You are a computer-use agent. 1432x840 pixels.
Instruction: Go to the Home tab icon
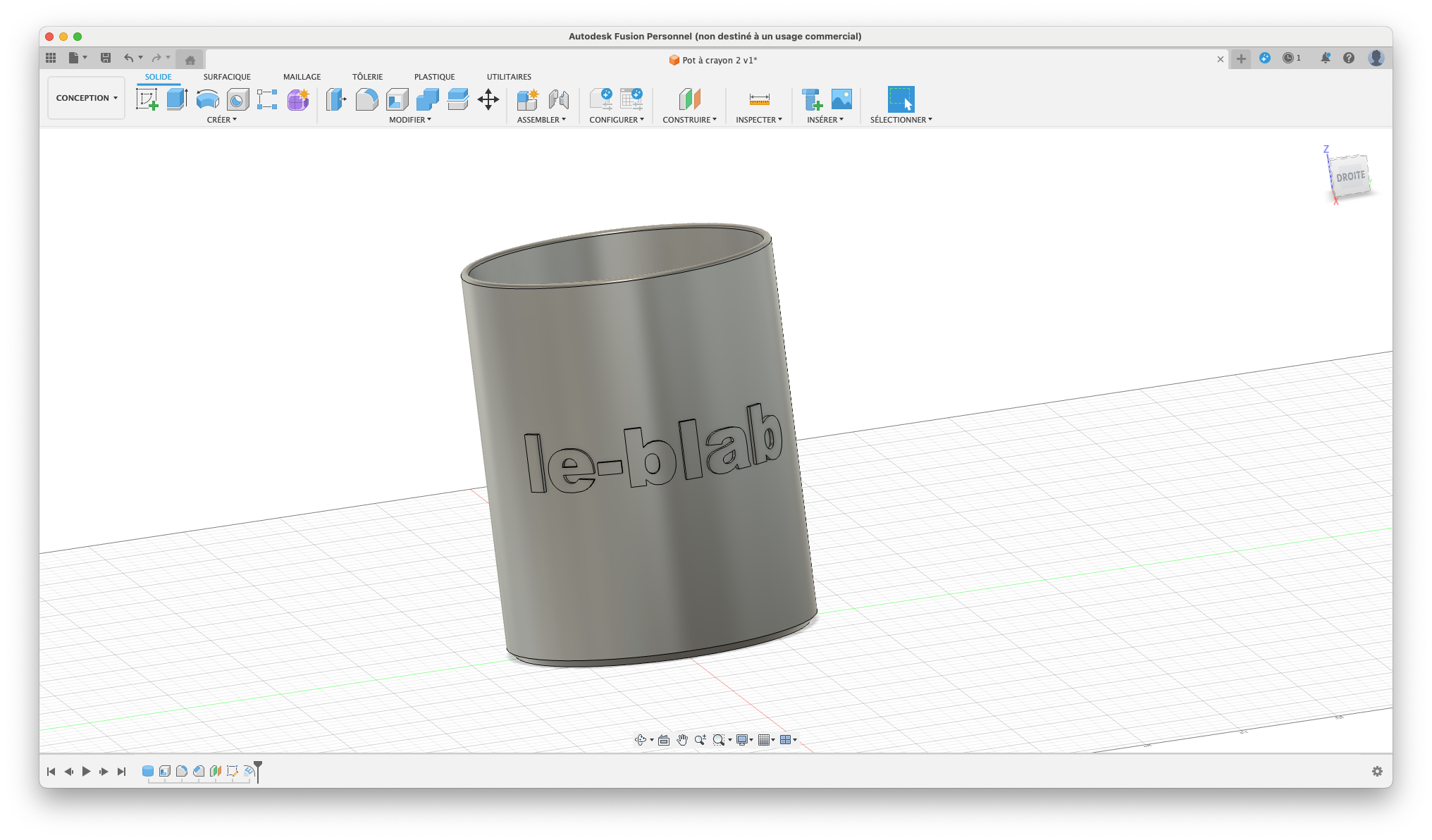[190, 59]
